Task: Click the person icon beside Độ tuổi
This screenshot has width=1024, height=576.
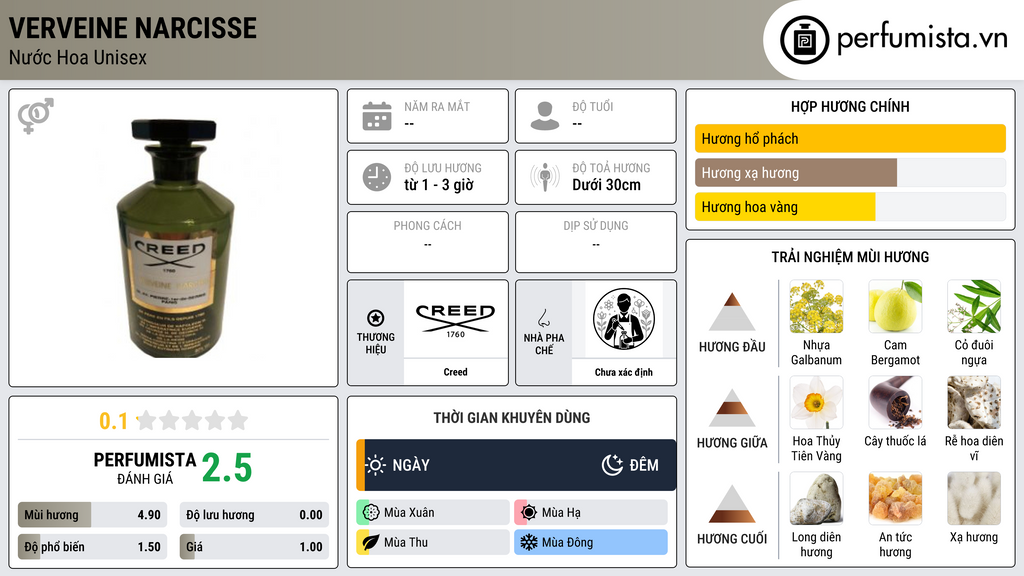Action: [545, 116]
